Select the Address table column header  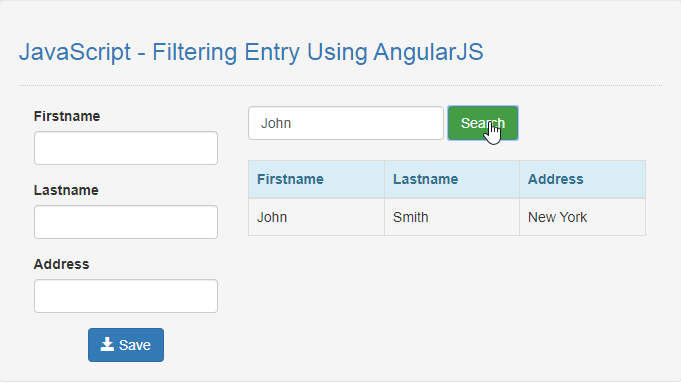[582, 179]
